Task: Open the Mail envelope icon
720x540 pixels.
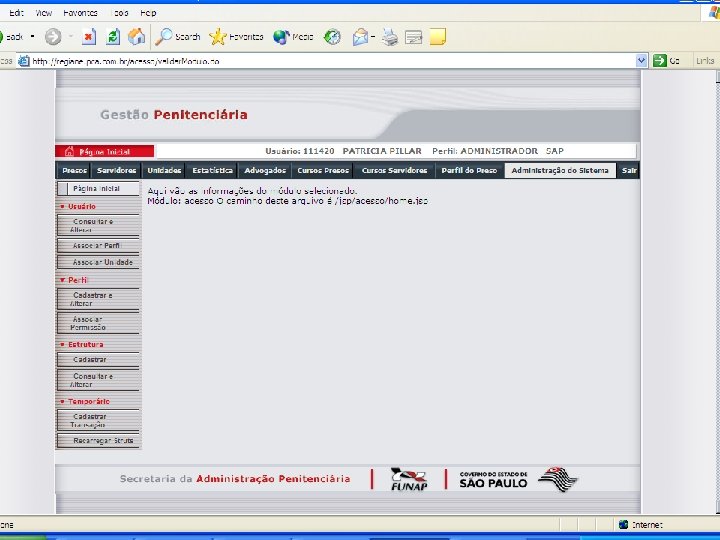Action: (x=360, y=37)
